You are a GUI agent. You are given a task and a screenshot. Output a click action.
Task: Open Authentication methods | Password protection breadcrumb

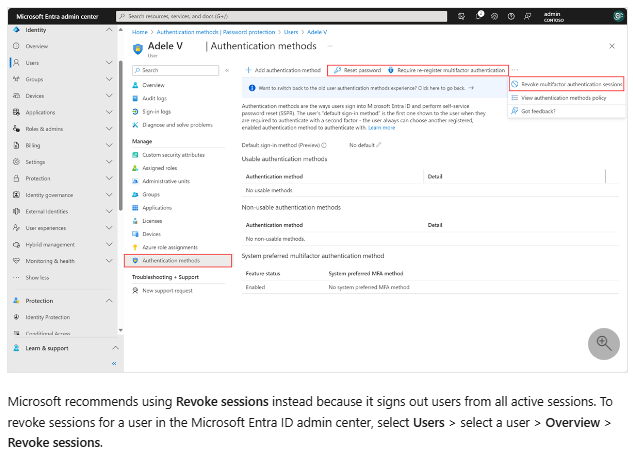point(216,32)
